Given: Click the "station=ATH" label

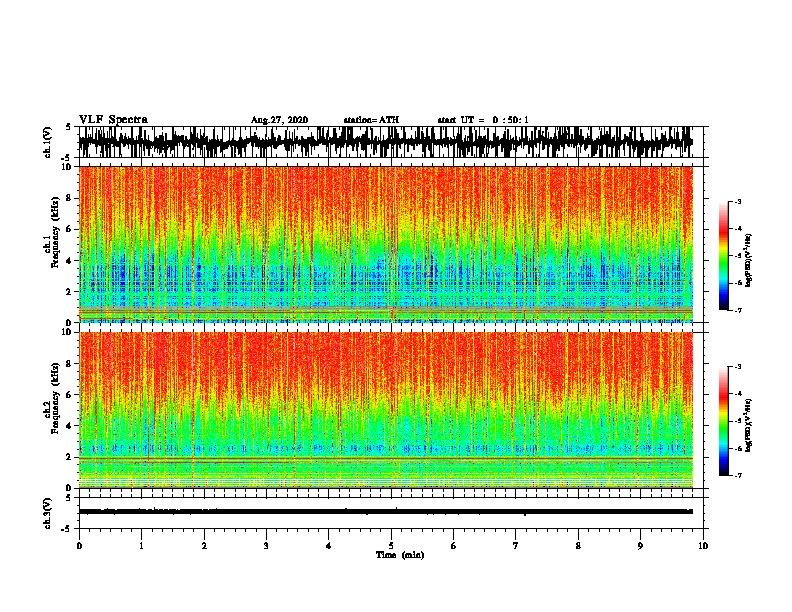Looking at the screenshot, I should (x=371, y=120).
